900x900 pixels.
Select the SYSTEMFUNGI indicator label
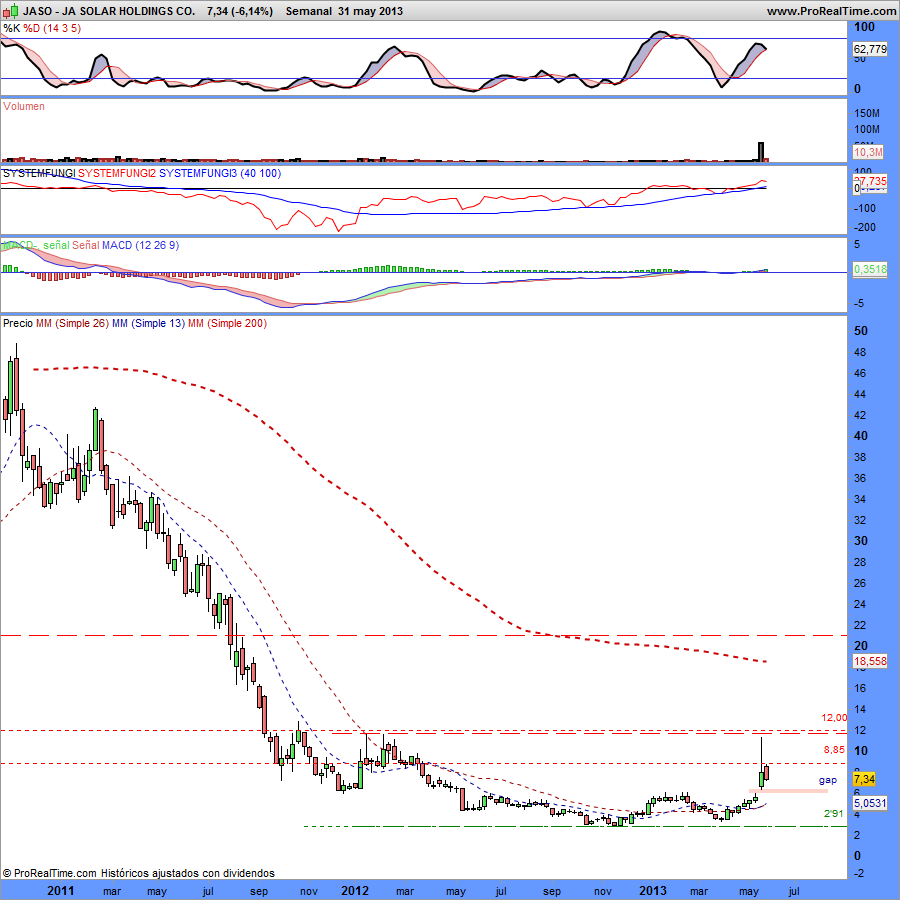(39, 173)
